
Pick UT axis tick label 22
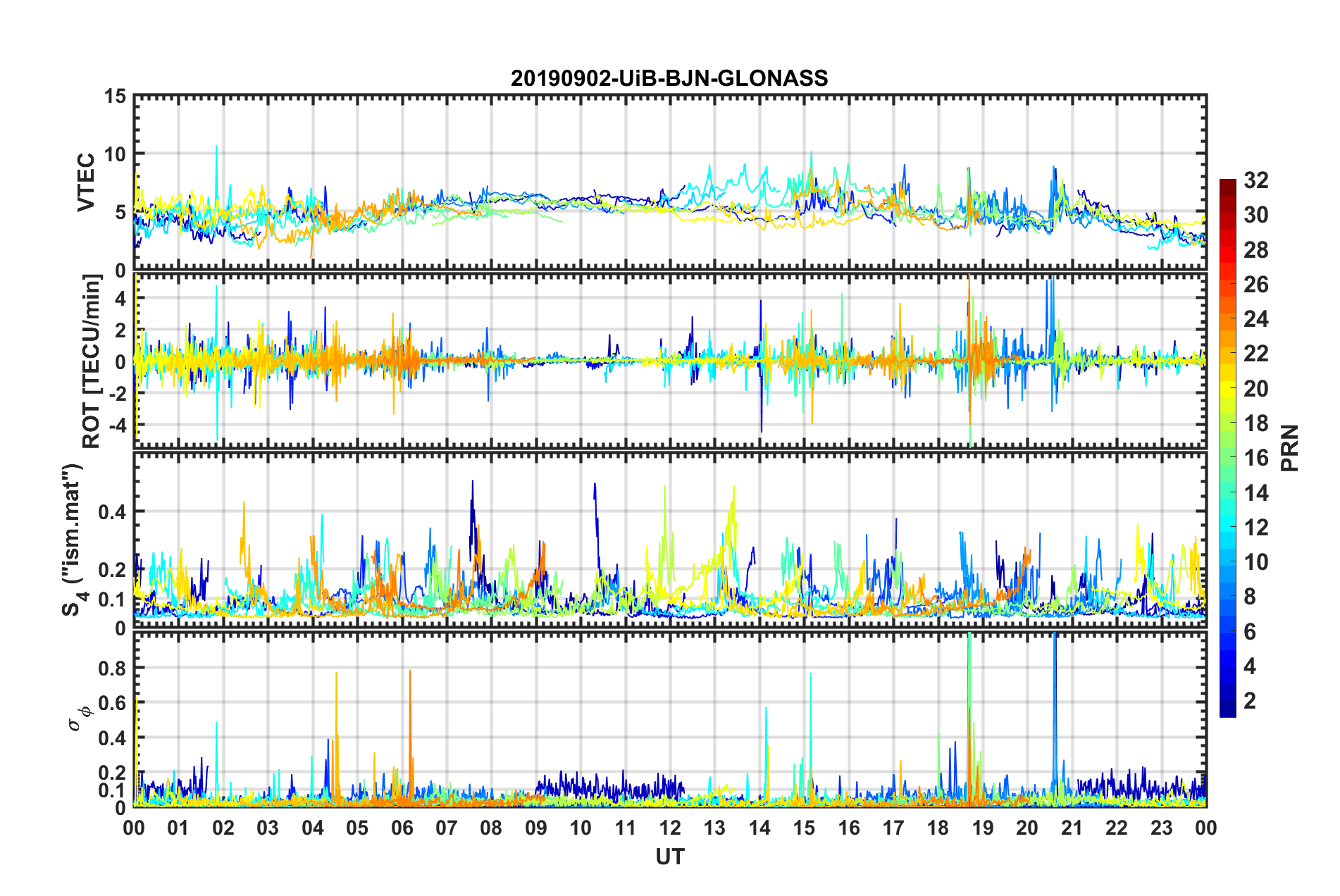[1117, 828]
